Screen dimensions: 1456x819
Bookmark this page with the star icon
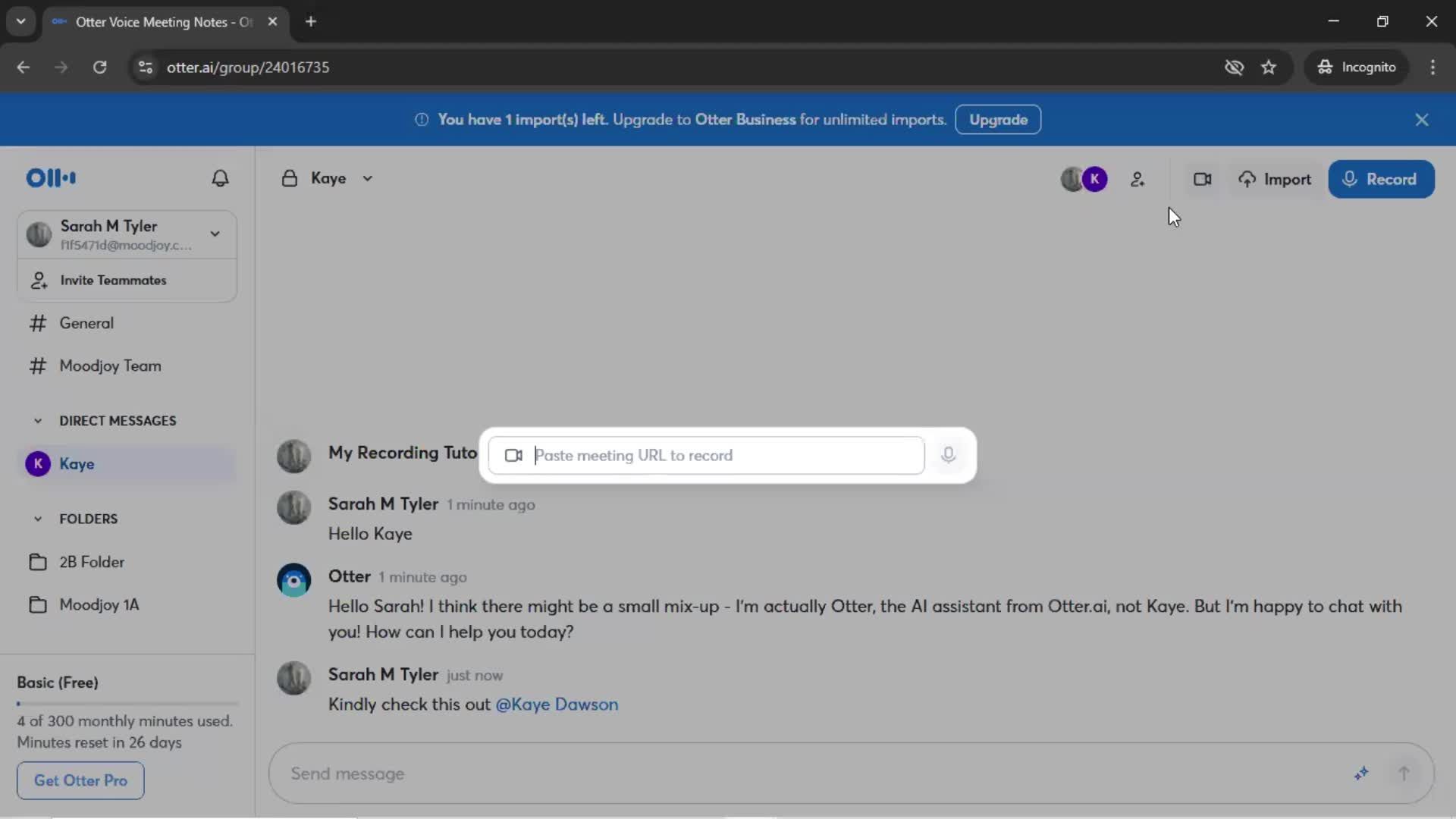[x=1269, y=67]
